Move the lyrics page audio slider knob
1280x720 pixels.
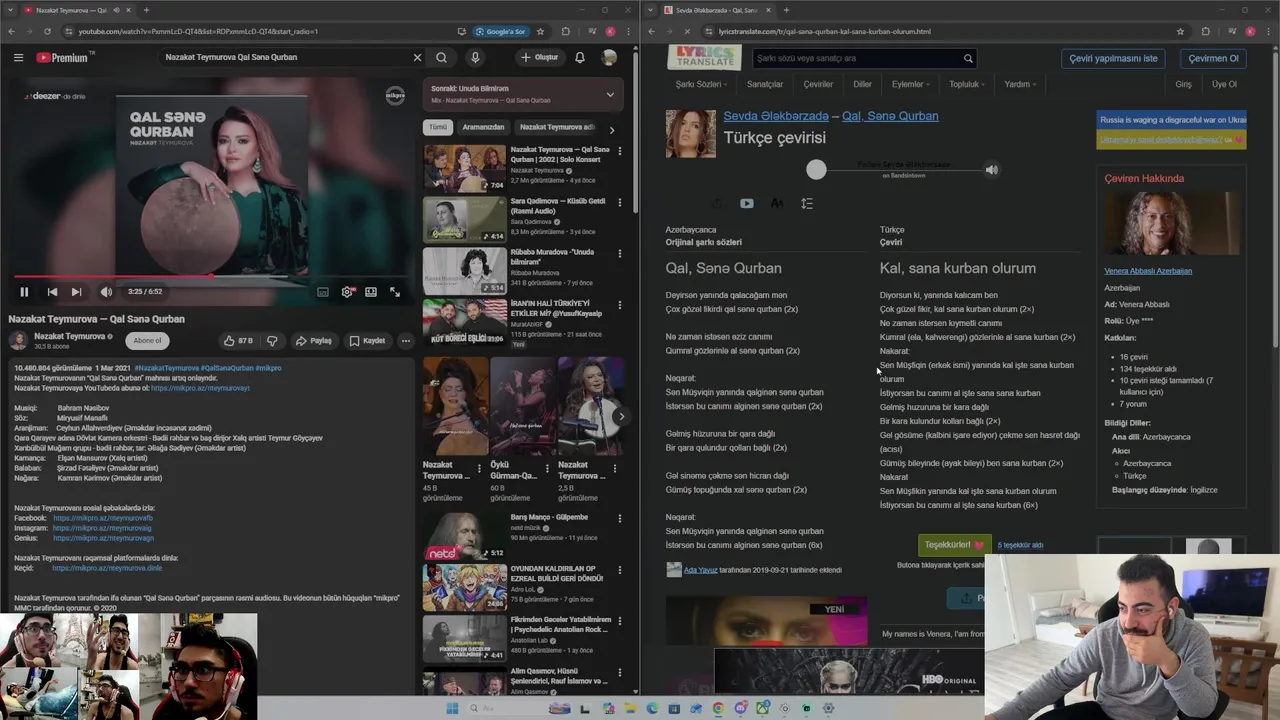click(x=816, y=170)
